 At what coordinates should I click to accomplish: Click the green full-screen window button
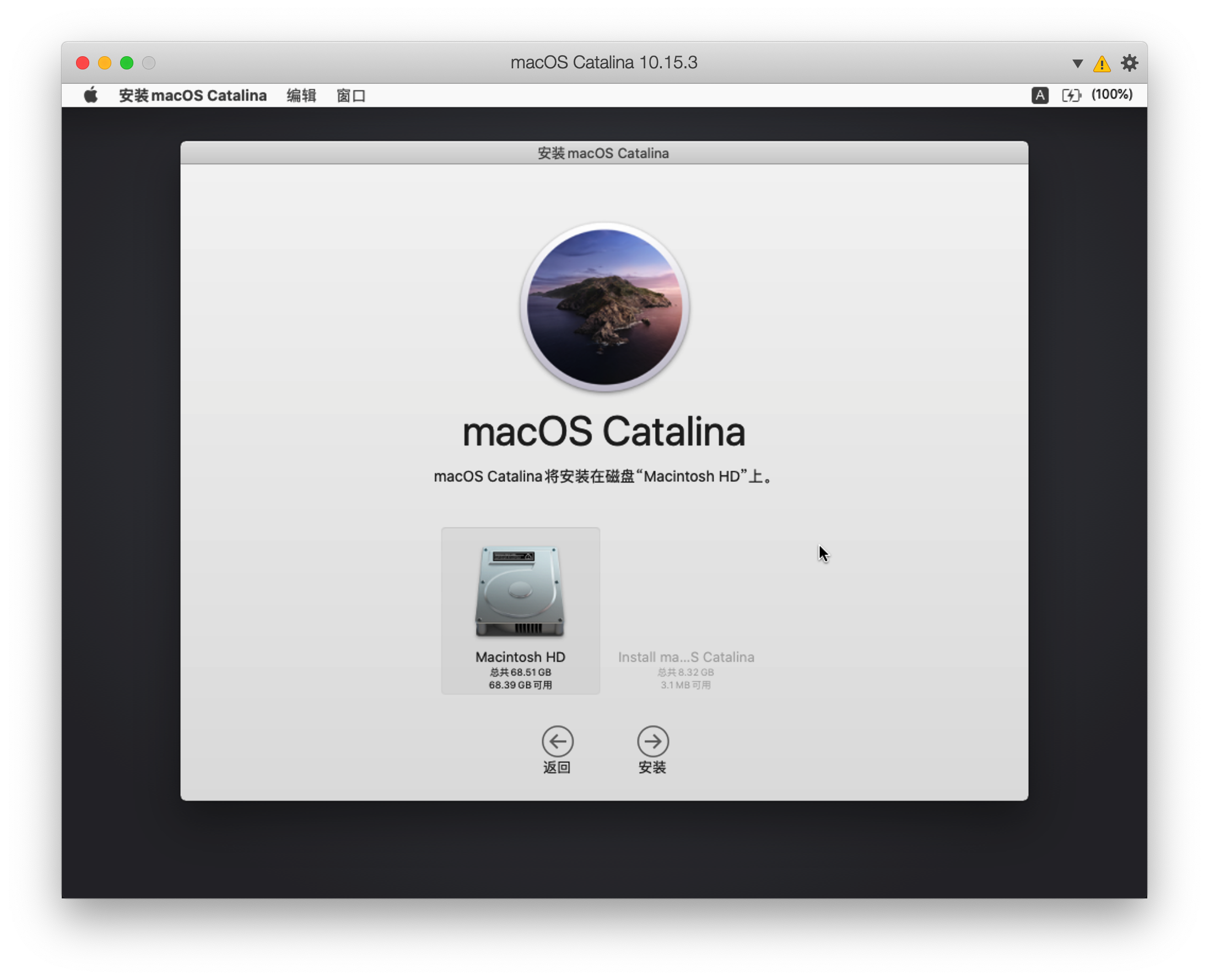126,63
